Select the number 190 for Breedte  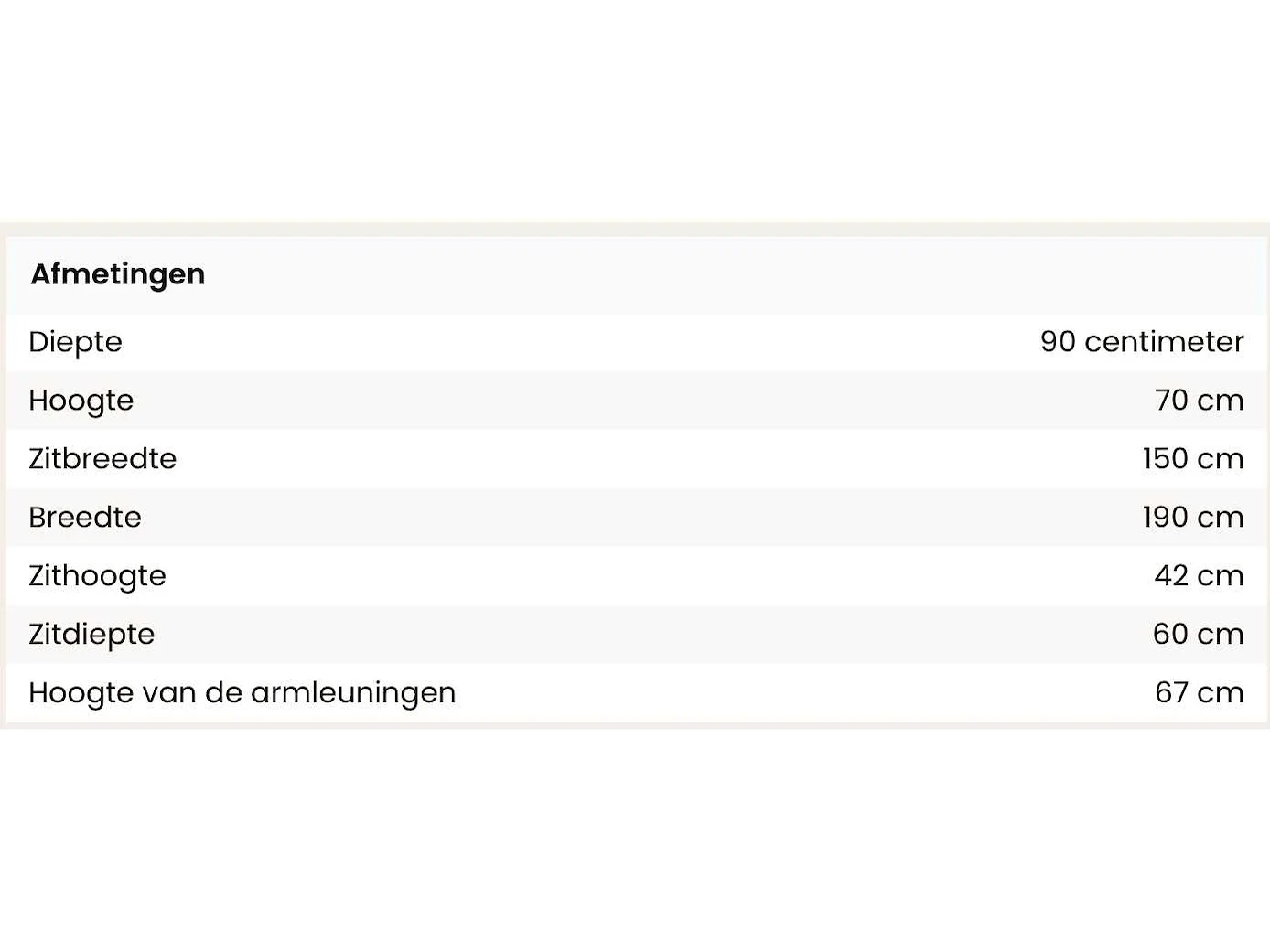(x=1165, y=518)
